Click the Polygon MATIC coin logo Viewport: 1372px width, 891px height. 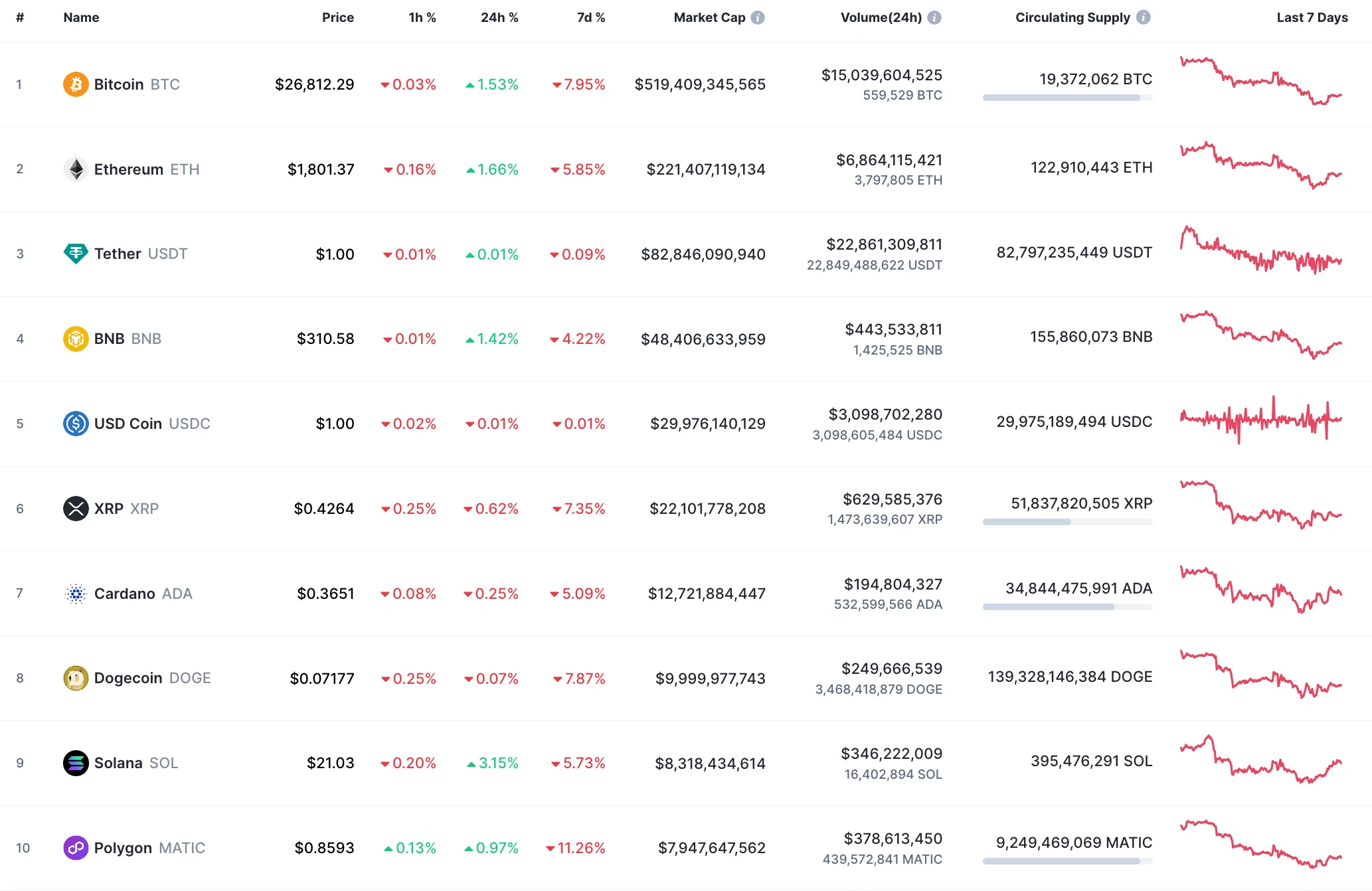point(76,848)
